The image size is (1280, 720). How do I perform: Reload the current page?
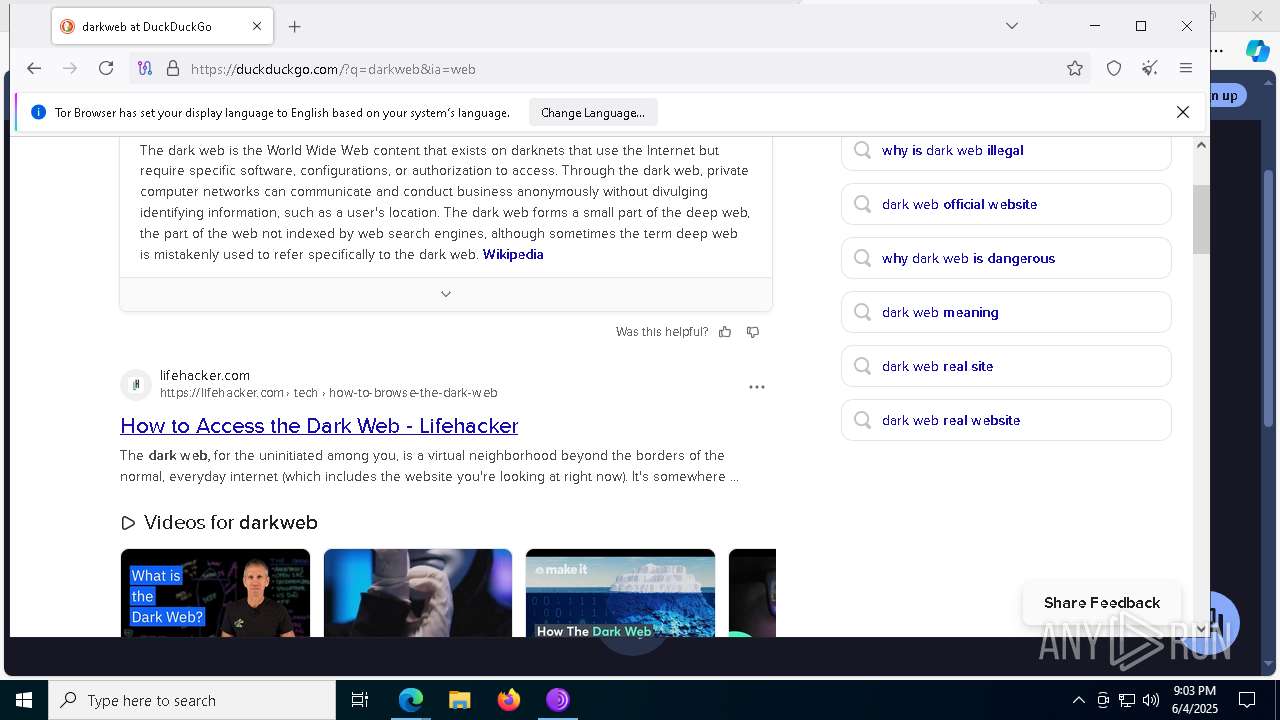click(106, 68)
